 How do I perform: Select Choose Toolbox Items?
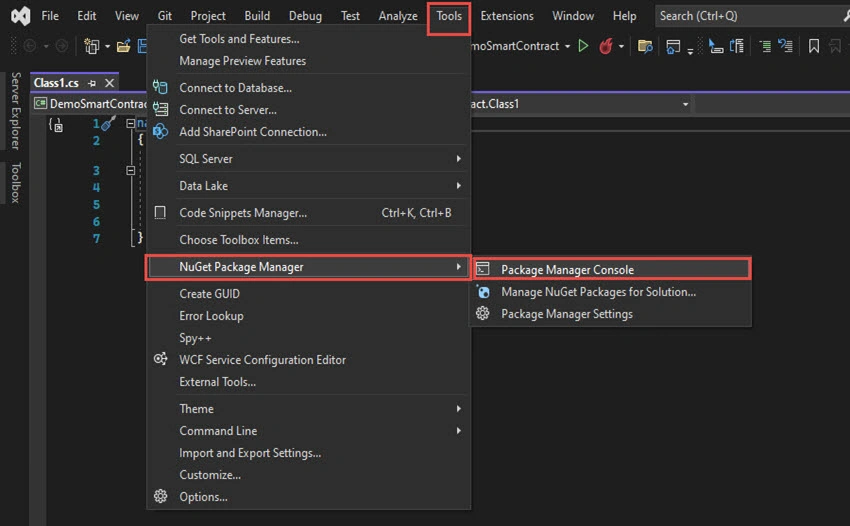point(308,240)
